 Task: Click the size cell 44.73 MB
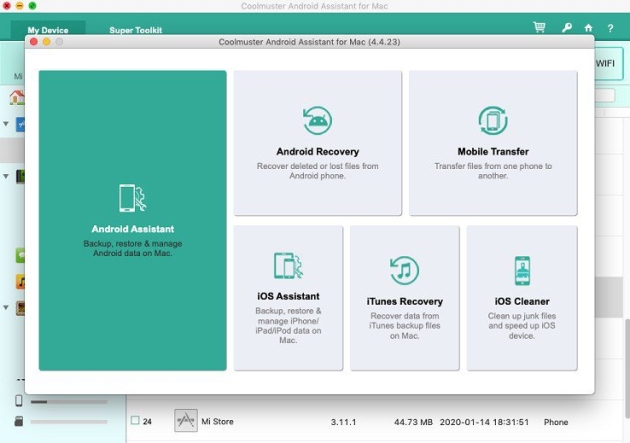[x=413, y=422]
